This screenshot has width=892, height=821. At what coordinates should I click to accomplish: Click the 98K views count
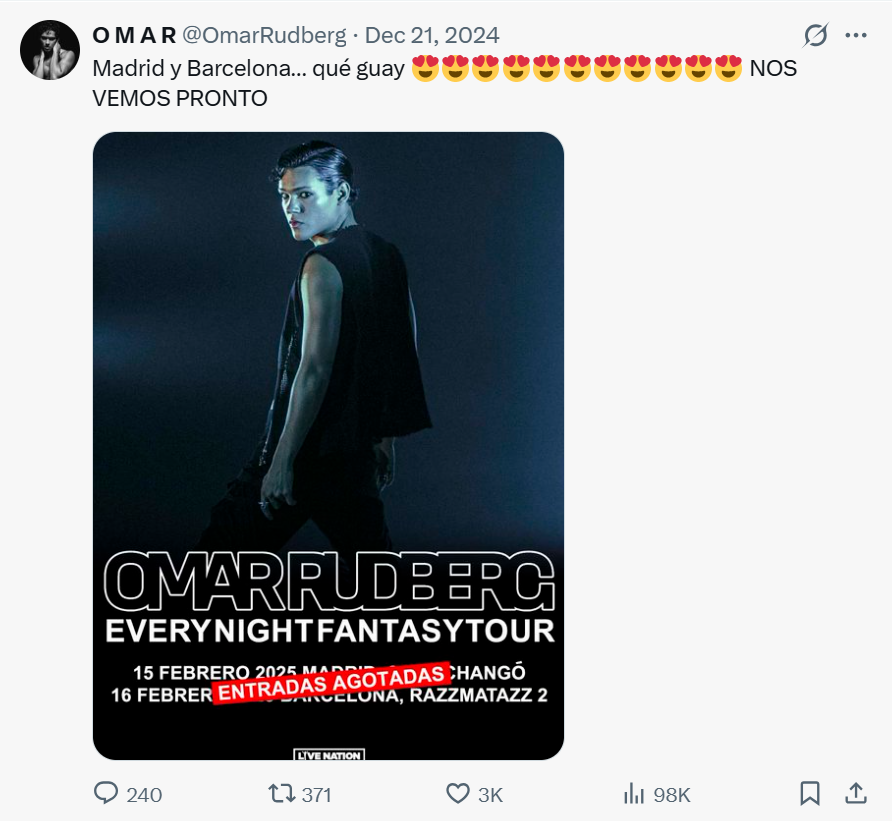click(x=672, y=795)
